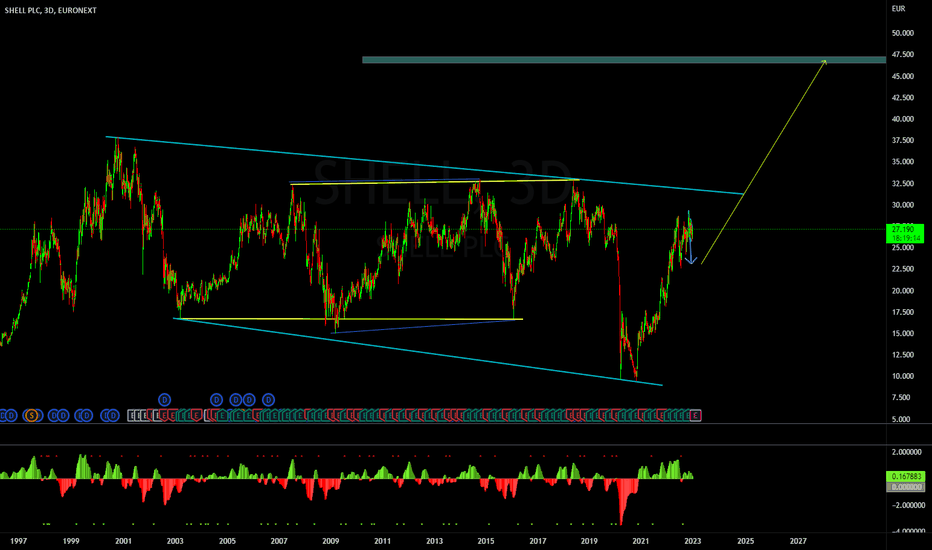Click the 2.000000 indicator axis label
The width and height of the screenshot is (932, 550).
pyautogui.click(x=908, y=452)
